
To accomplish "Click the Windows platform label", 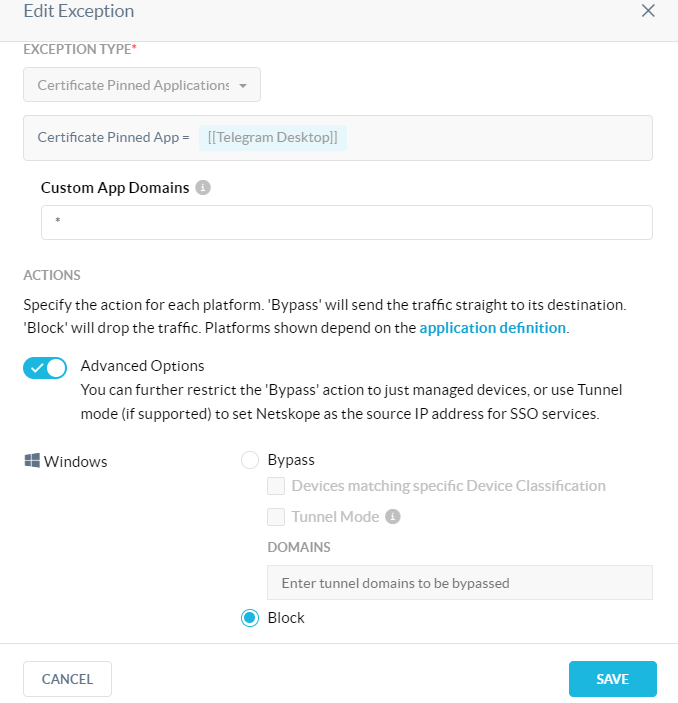I will (75, 461).
